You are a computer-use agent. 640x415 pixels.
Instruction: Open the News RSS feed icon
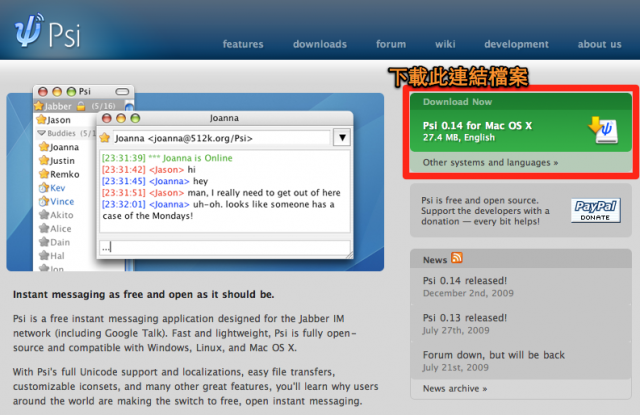coord(457,258)
